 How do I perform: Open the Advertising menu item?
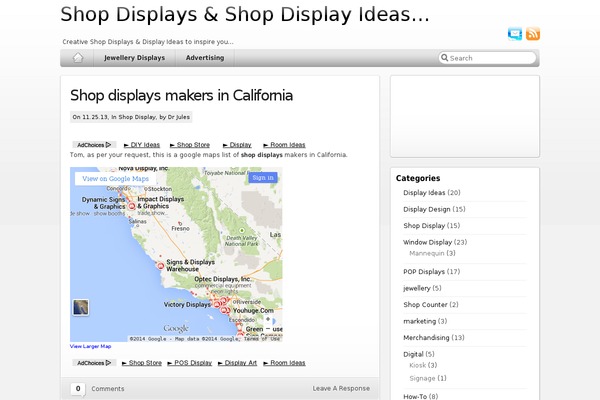205,58
